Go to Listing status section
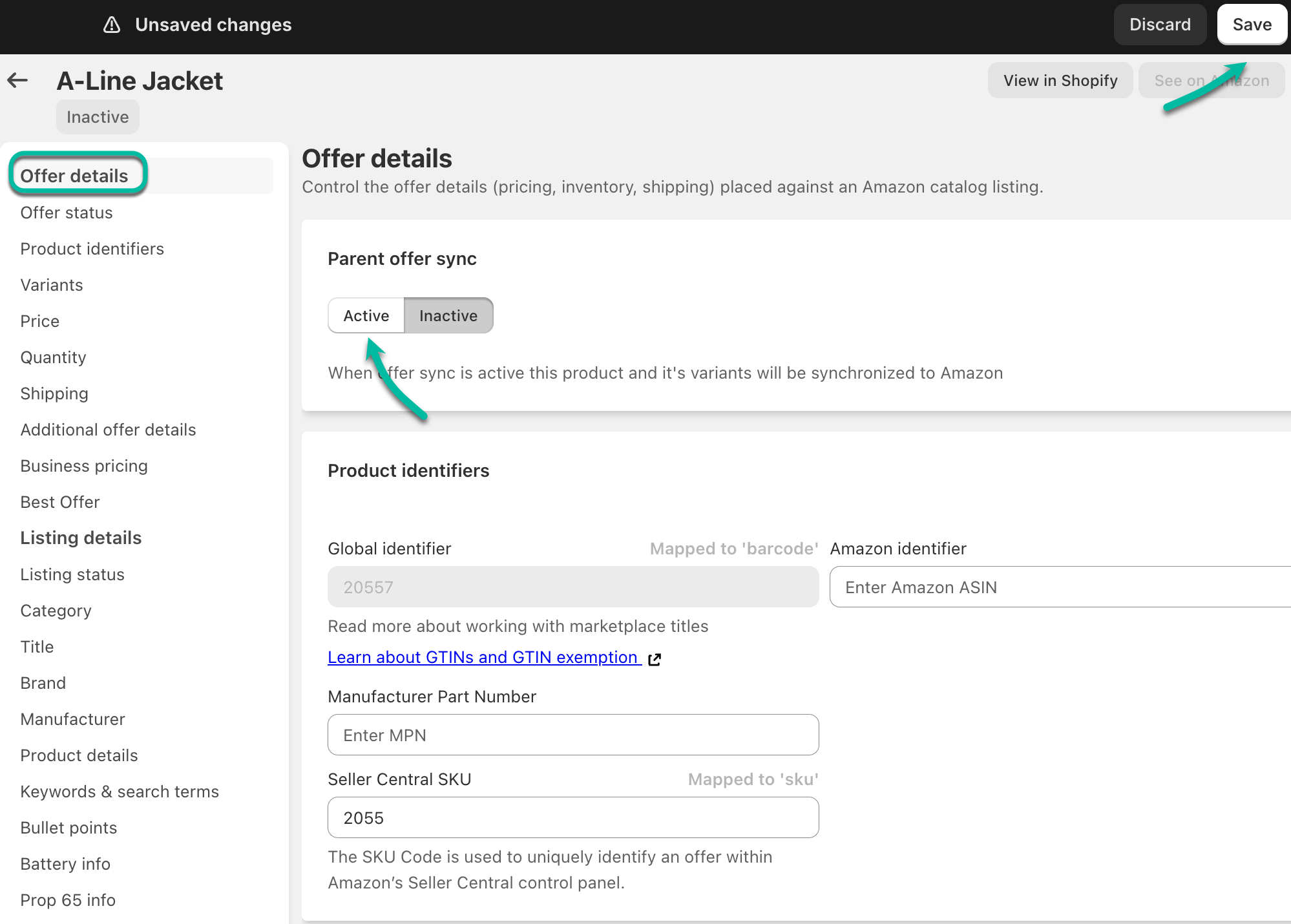This screenshot has width=1291, height=924. (x=72, y=574)
